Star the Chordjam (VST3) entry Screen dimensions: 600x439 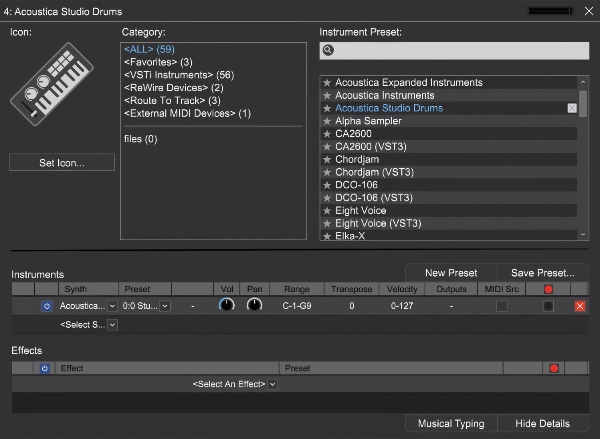pos(327,172)
